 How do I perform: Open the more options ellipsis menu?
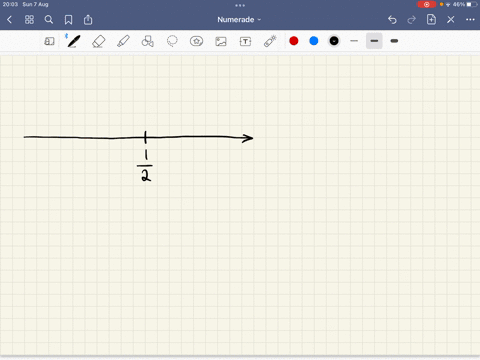point(470,20)
